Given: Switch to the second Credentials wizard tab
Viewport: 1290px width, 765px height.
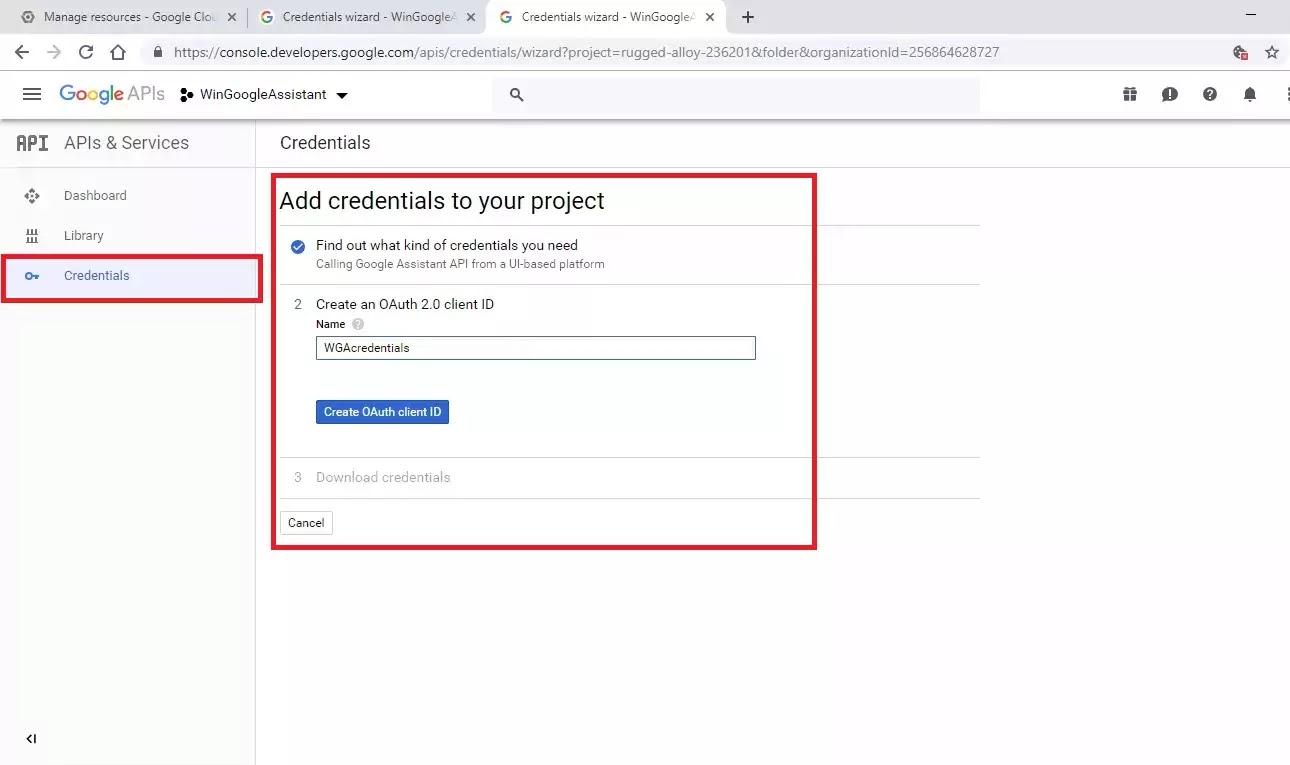Looking at the screenshot, I should point(366,17).
